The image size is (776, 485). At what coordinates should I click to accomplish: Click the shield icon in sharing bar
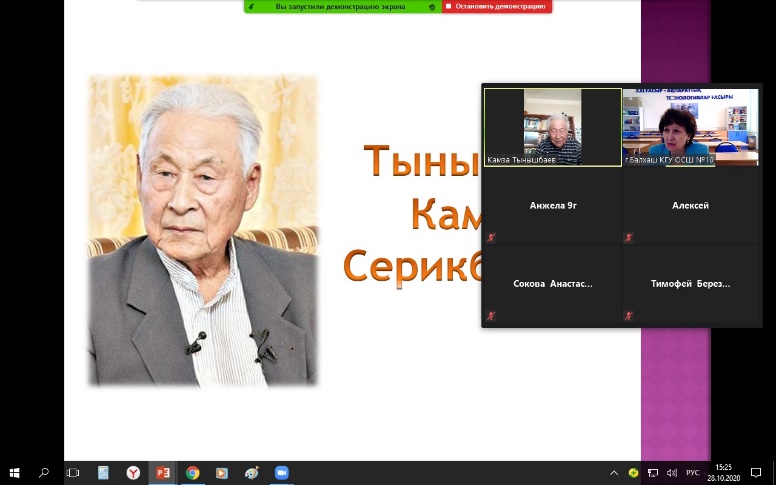432,6
